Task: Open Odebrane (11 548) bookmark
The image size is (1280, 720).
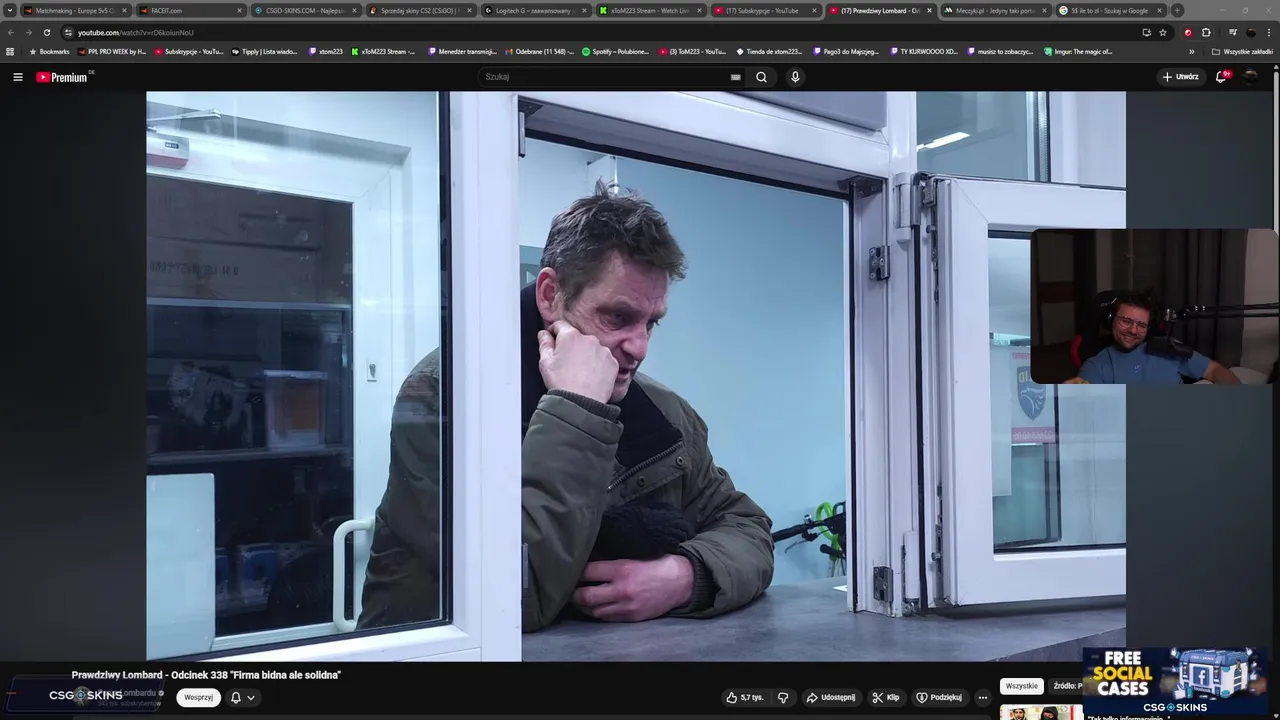Action: [x=540, y=51]
